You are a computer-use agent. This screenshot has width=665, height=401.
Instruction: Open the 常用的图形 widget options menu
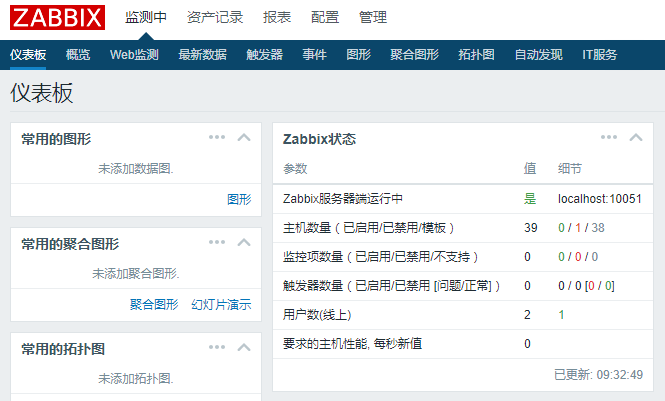217,137
